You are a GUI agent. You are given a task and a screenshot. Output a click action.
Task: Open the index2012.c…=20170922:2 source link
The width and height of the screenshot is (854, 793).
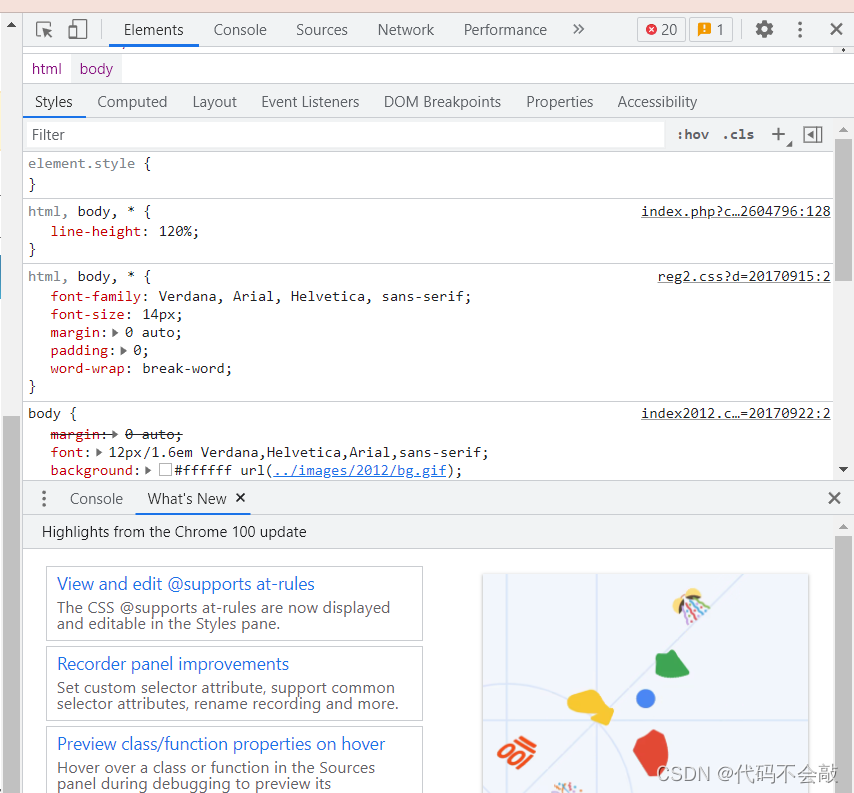(x=735, y=413)
